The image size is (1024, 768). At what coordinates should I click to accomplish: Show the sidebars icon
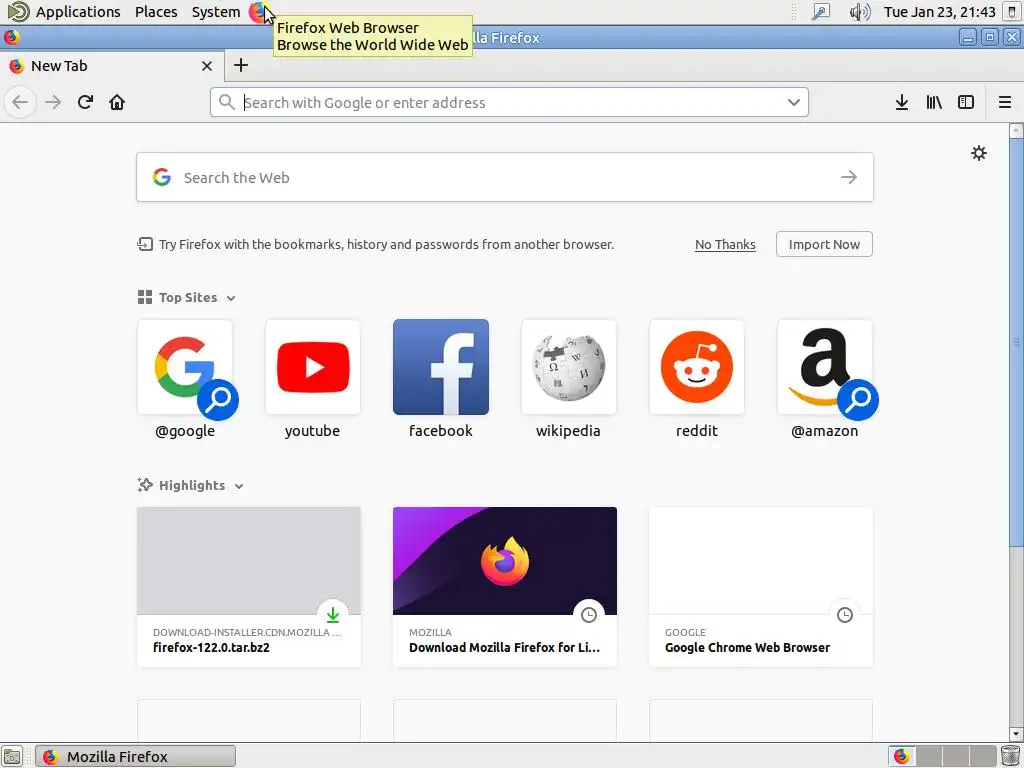[x=966, y=103]
